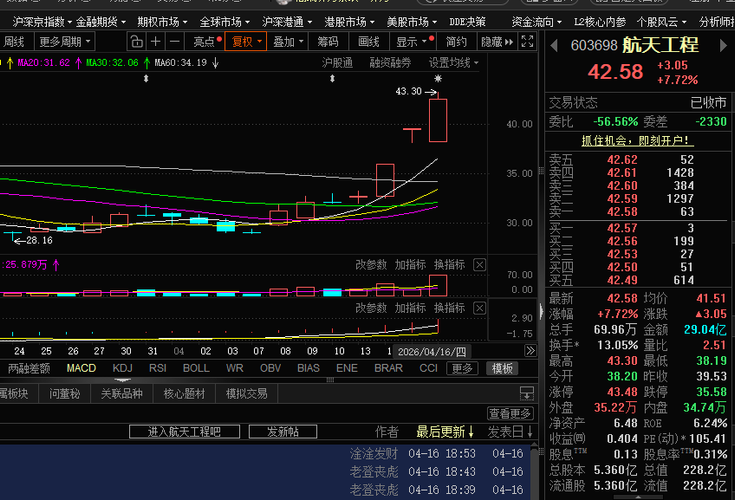Open 叠加 overlay dropdown

point(288,42)
